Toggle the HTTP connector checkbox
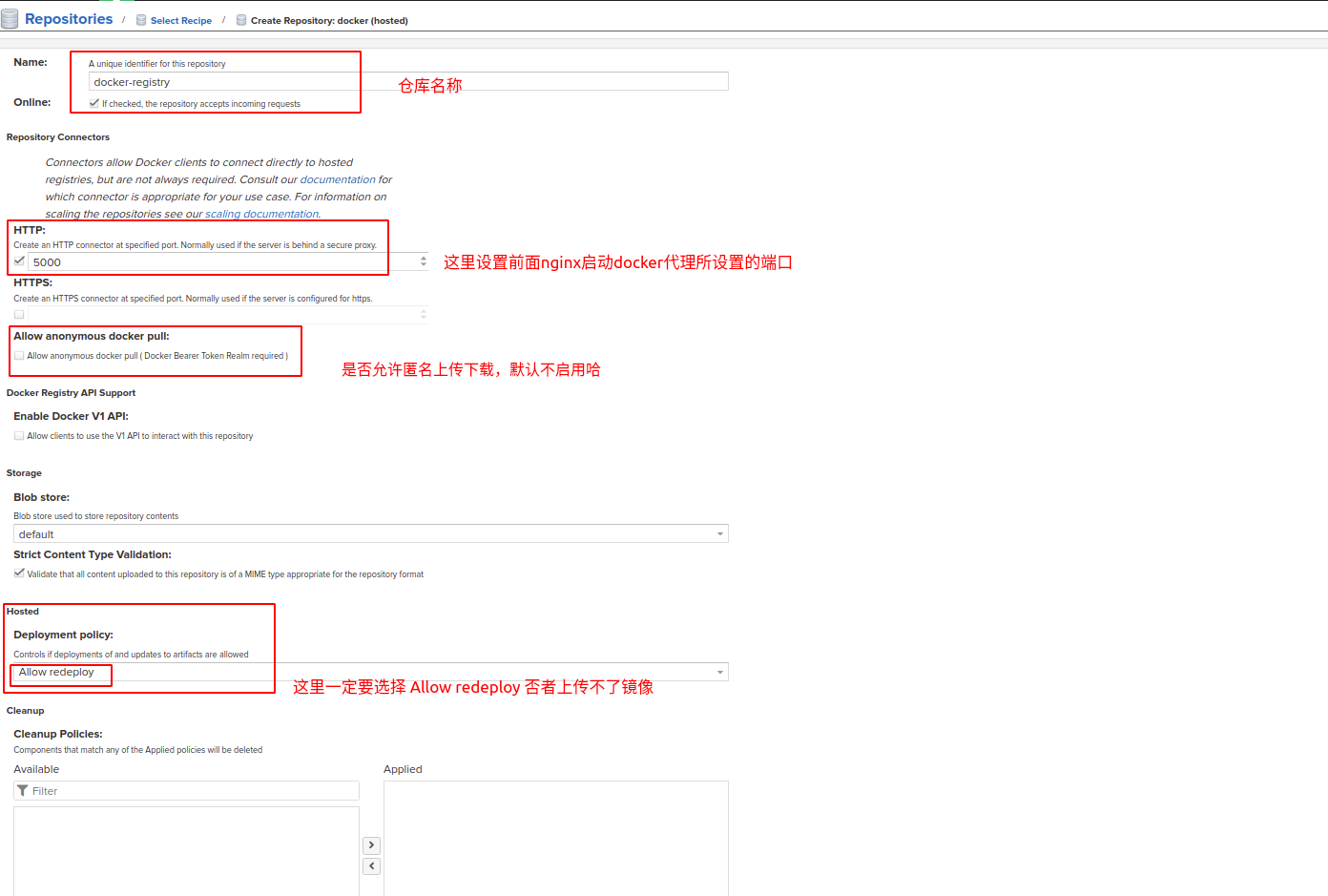Image resolution: width=1328 pixels, height=896 pixels. click(19, 260)
